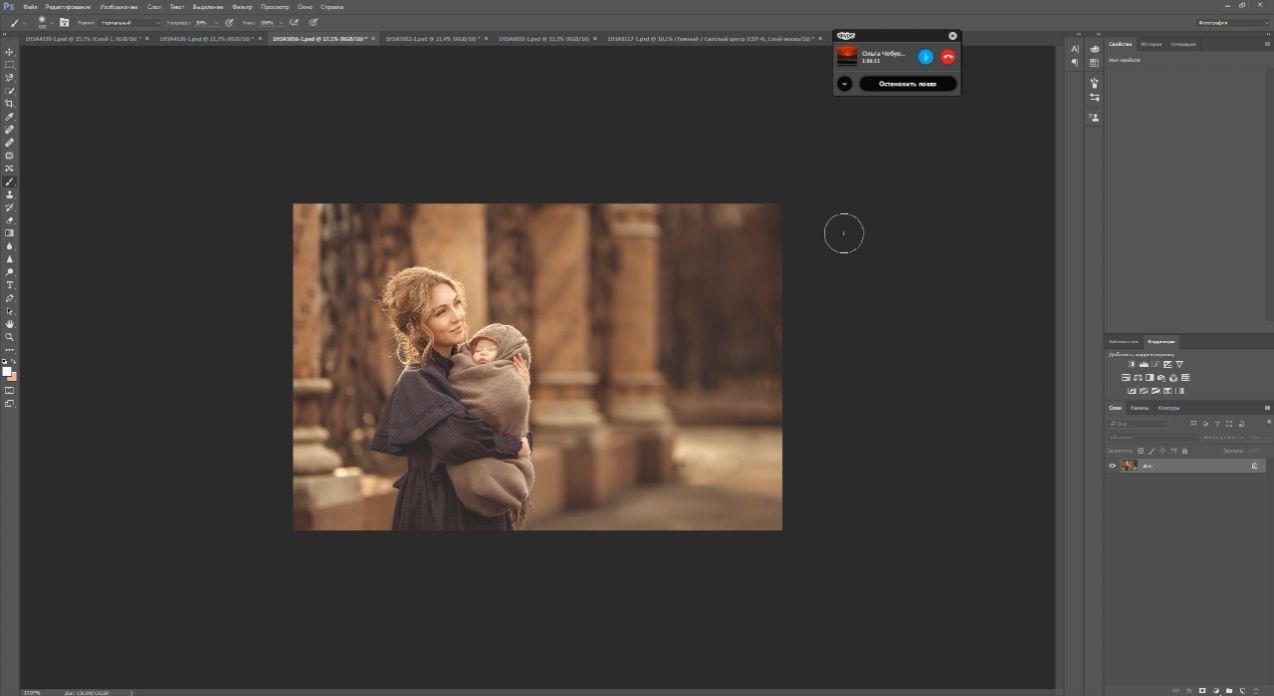The width and height of the screenshot is (1274, 696).
Task: Click the foreground color swatch
Action: (7, 371)
